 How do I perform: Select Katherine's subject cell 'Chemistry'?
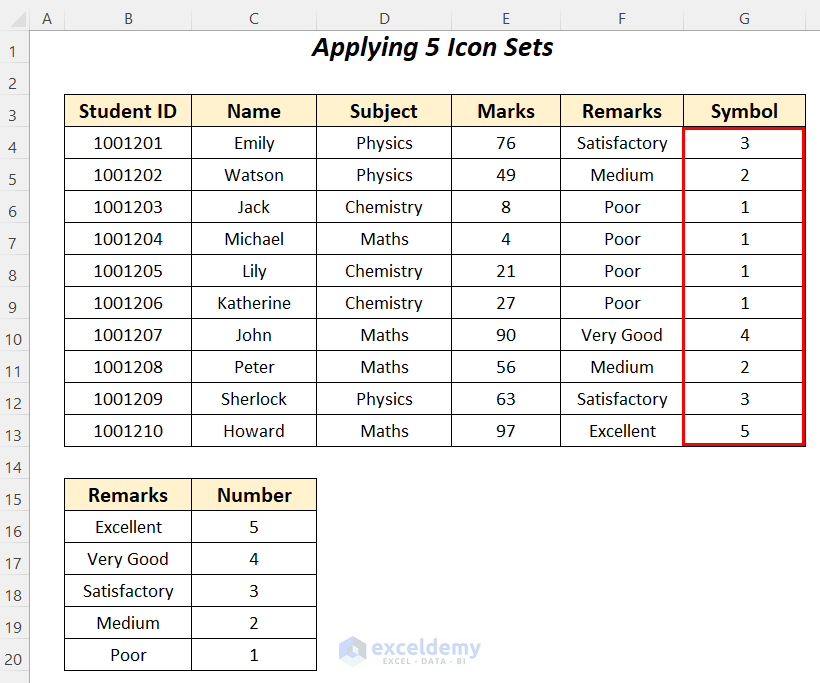(x=384, y=303)
